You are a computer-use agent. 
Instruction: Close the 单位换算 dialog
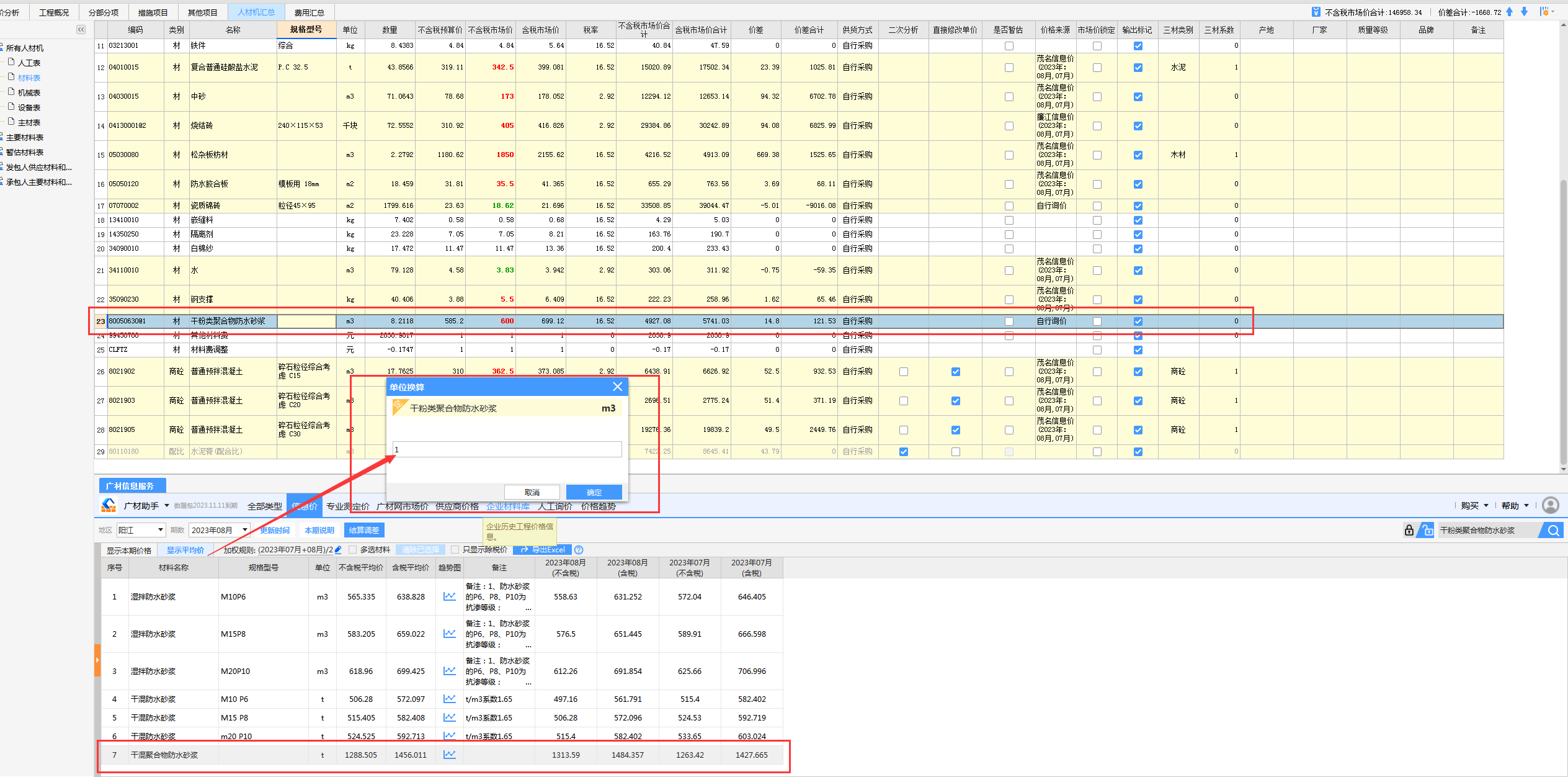tap(617, 387)
